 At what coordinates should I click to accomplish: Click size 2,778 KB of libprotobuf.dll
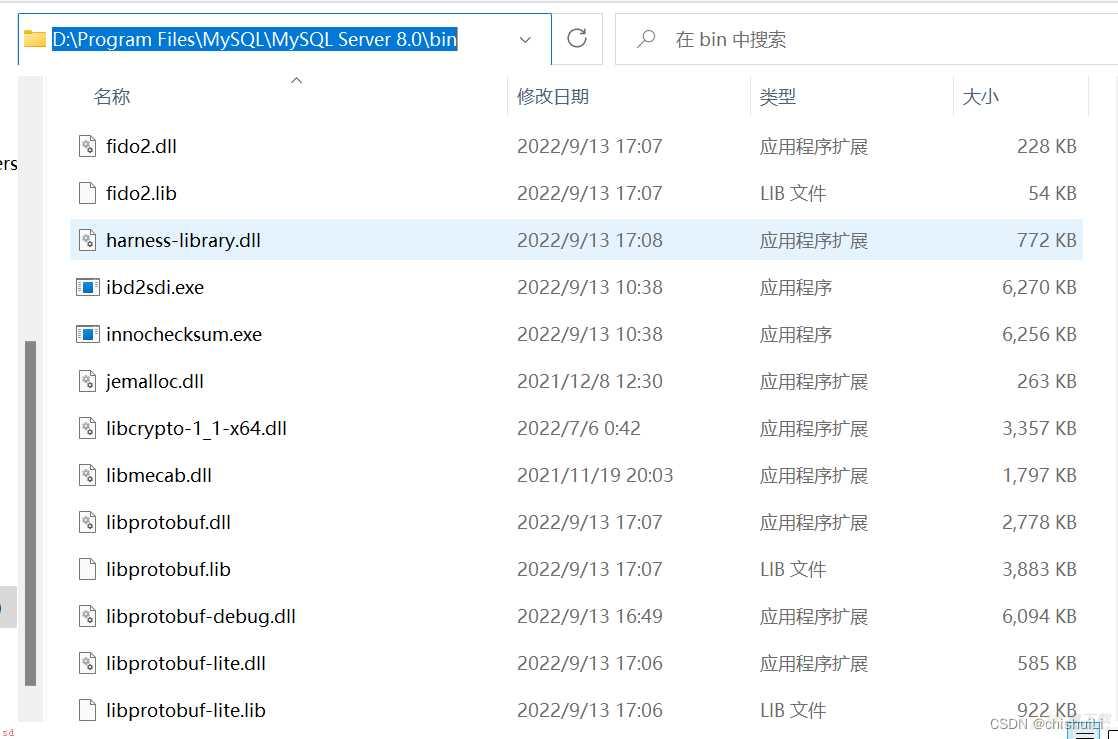(1040, 523)
